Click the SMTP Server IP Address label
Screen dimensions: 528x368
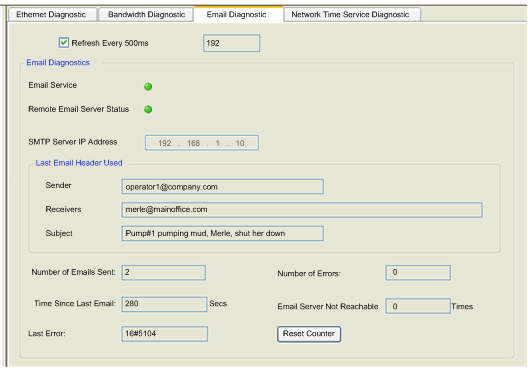pyautogui.click(x=73, y=142)
